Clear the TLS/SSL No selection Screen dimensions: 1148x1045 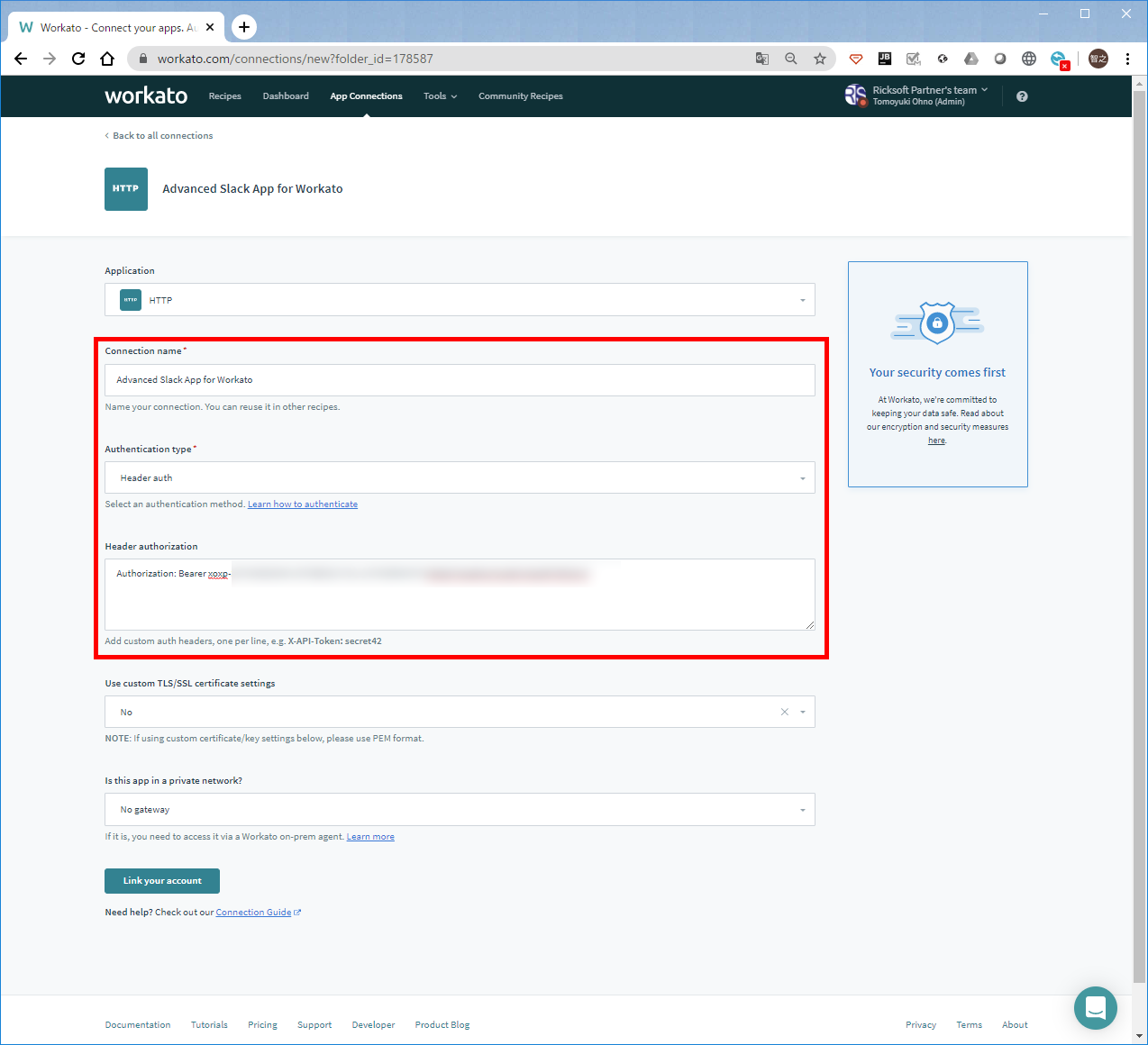pos(784,712)
